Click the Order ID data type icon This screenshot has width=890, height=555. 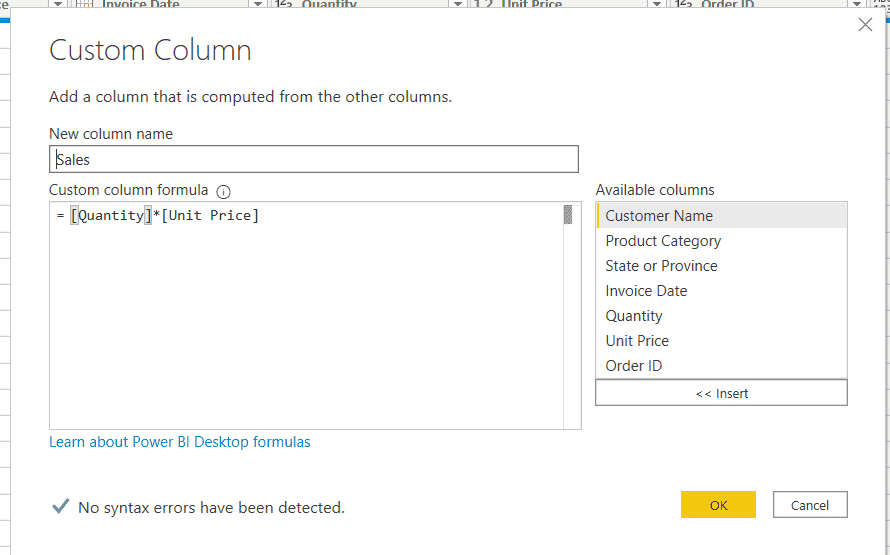click(683, 4)
